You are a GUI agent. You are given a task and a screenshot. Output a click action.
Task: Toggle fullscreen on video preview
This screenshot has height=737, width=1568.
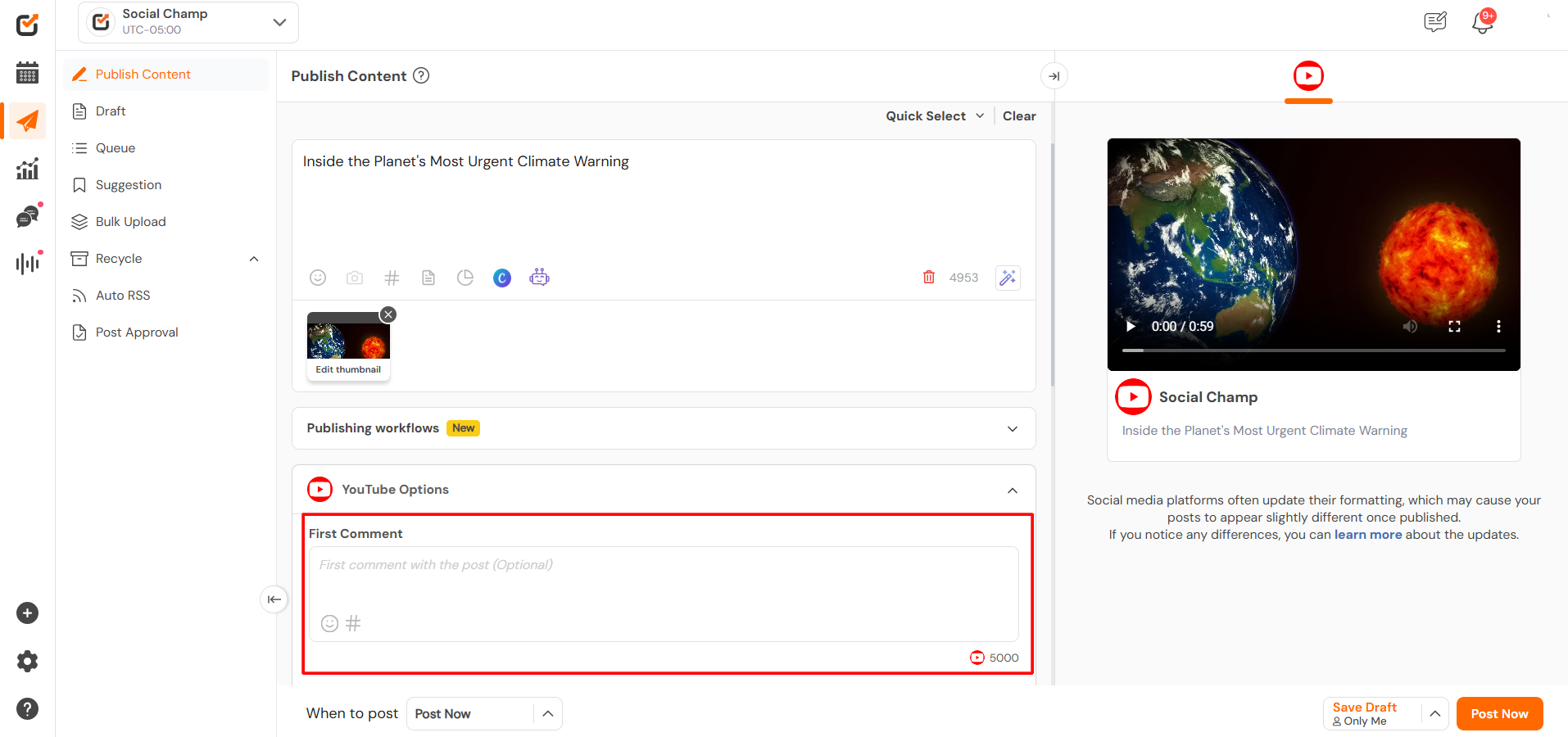click(1454, 326)
